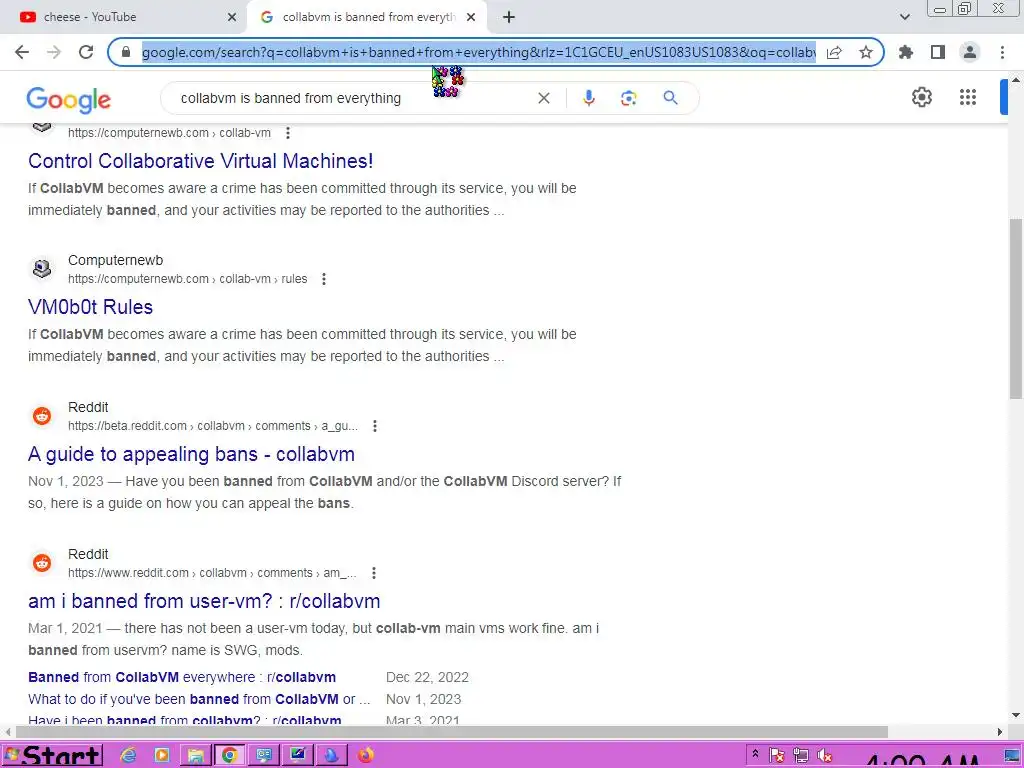The height and width of the screenshot is (768, 1024).
Task: Click computernewb.com › collab-vm › rules URL text
Action: tap(187, 279)
